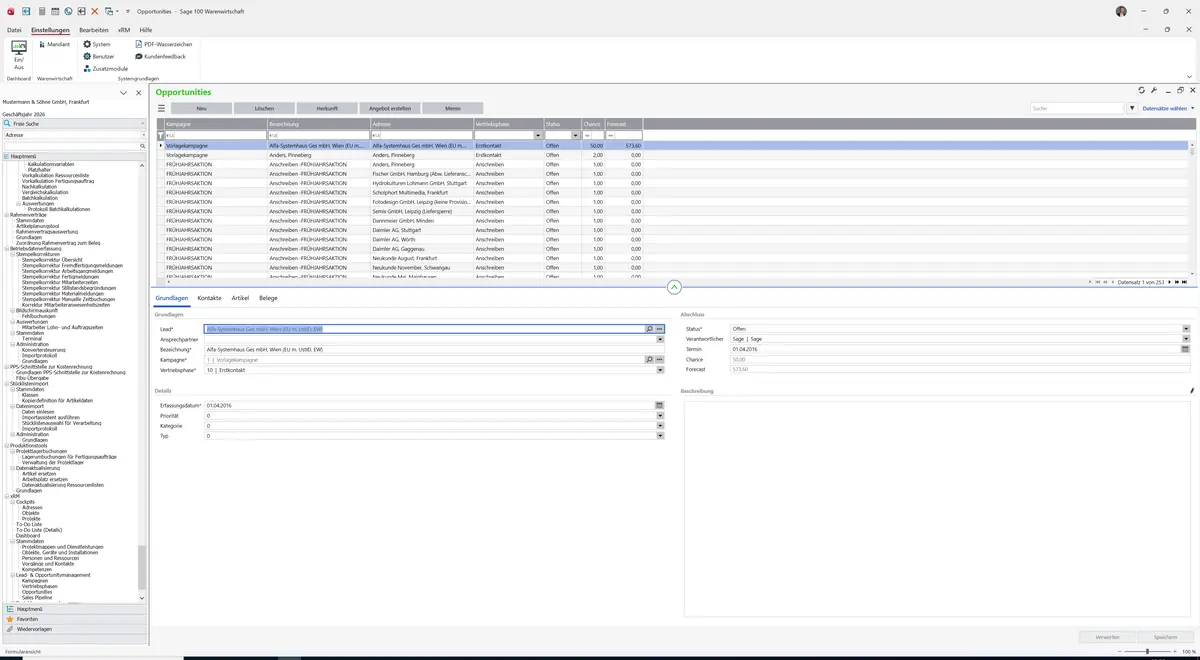Open the Ansprechpartner dropdown
This screenshot has width=1200, height=660.
(660, 339)
